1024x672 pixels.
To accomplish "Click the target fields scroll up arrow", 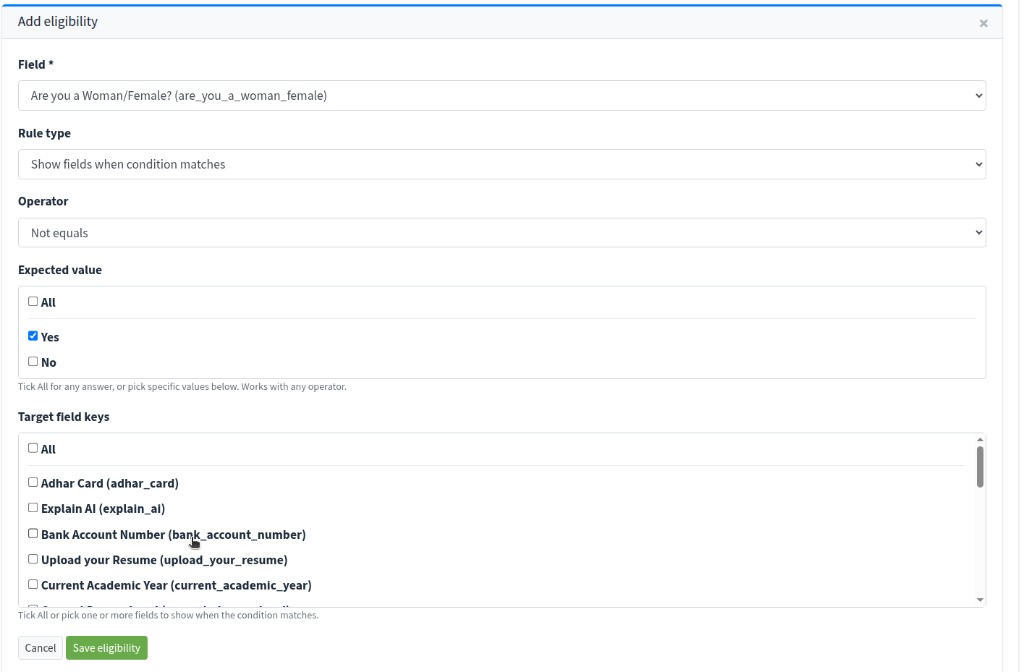I will tap(980, 440).
